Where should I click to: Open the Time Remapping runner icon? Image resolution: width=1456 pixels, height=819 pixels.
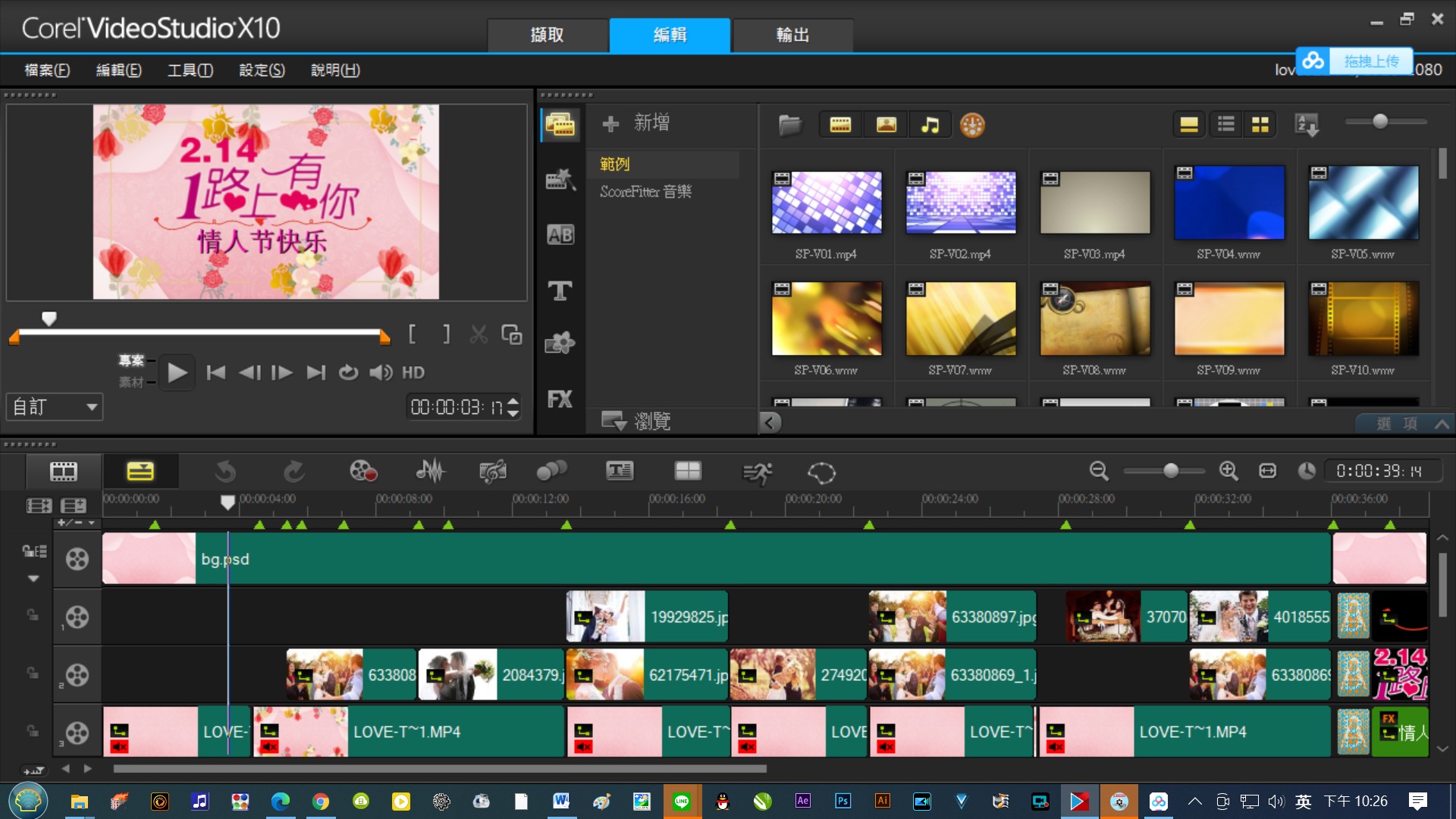757,473
